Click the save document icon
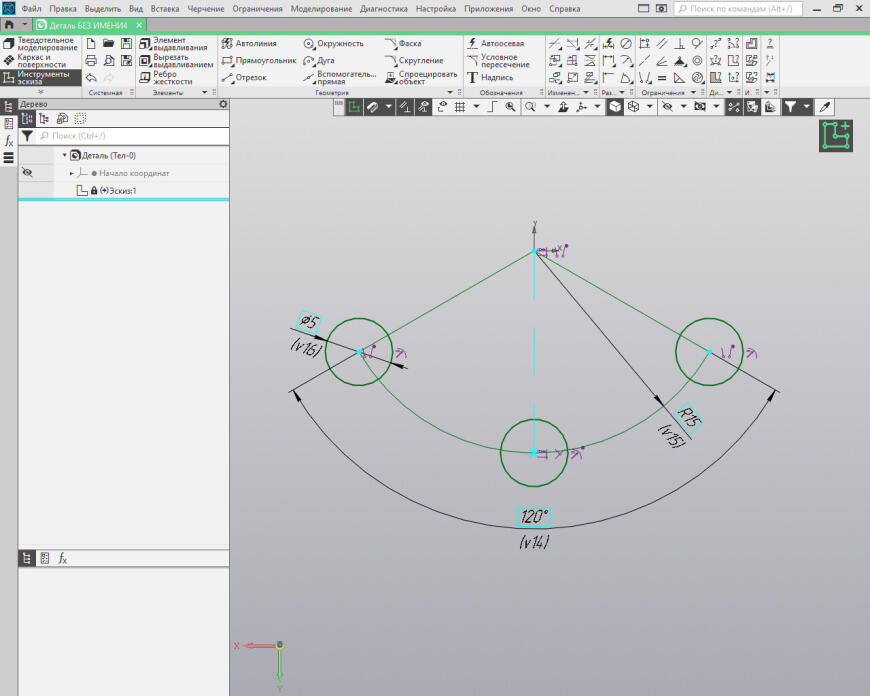The width and height of the screenshot is (870, 696). (x=126, y=44)
